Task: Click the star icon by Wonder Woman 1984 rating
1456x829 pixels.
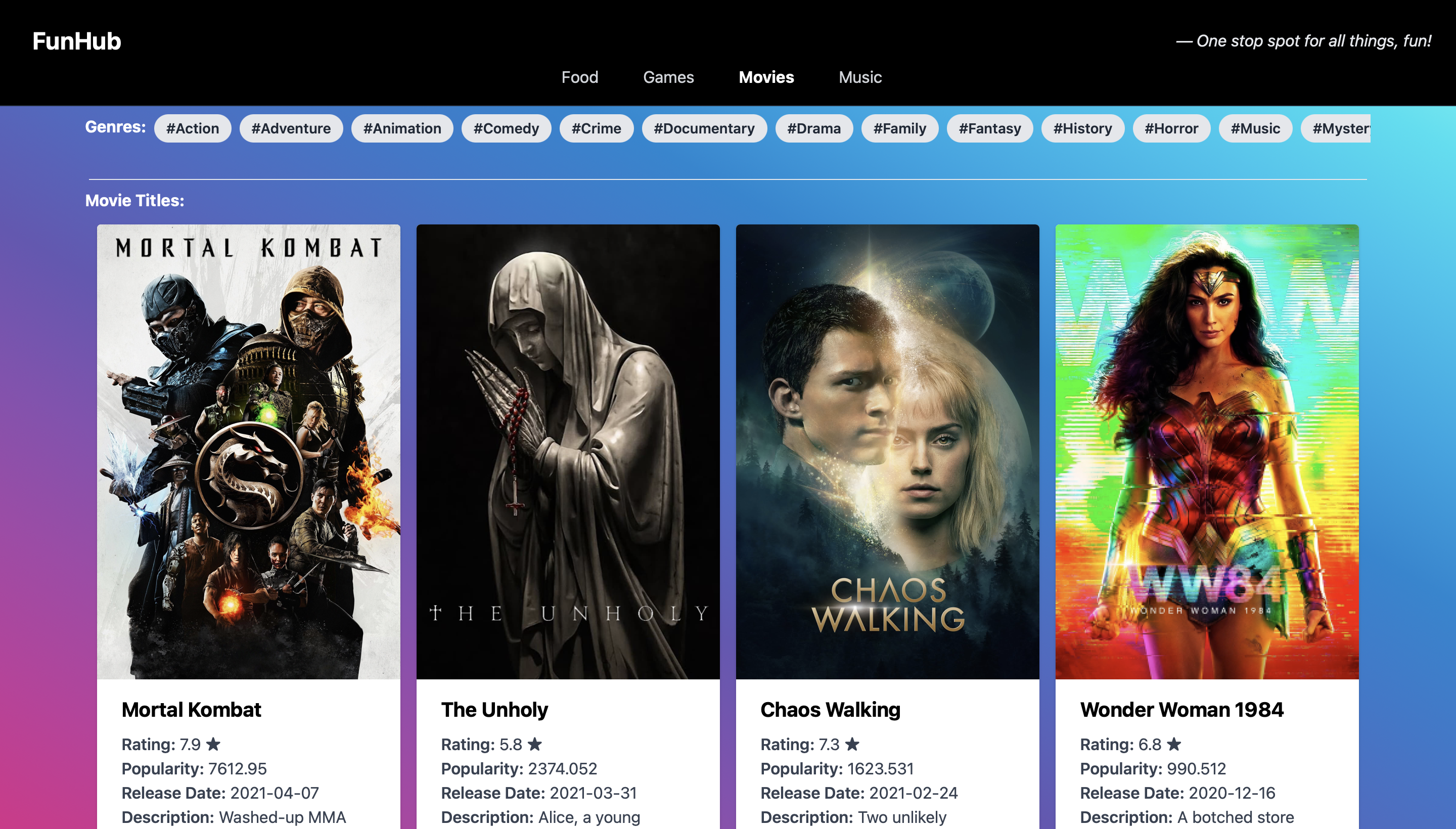Action: (1174, 744)
